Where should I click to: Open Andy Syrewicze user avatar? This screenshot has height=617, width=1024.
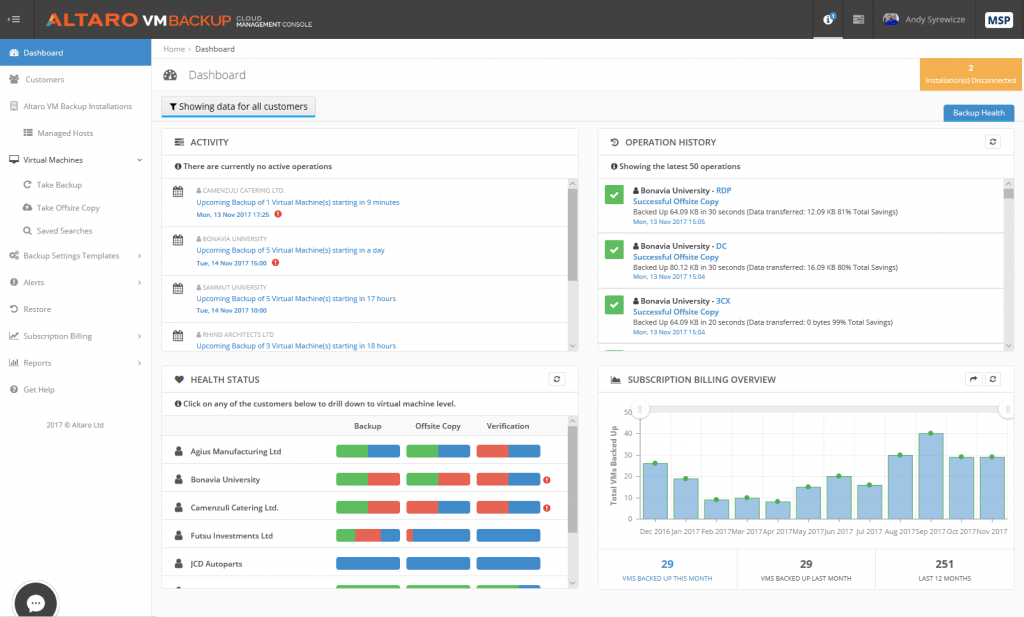pyautogui.click(x=891, y=20)
